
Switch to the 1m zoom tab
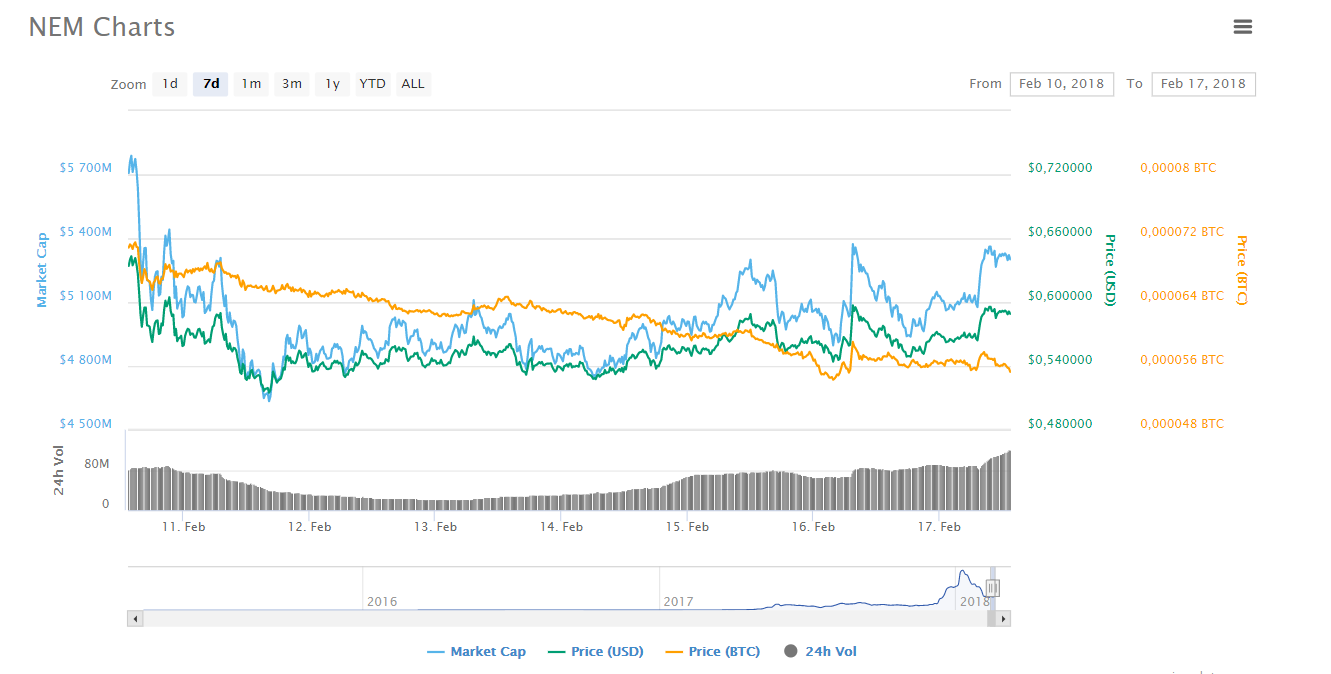(x=251, y=84)
